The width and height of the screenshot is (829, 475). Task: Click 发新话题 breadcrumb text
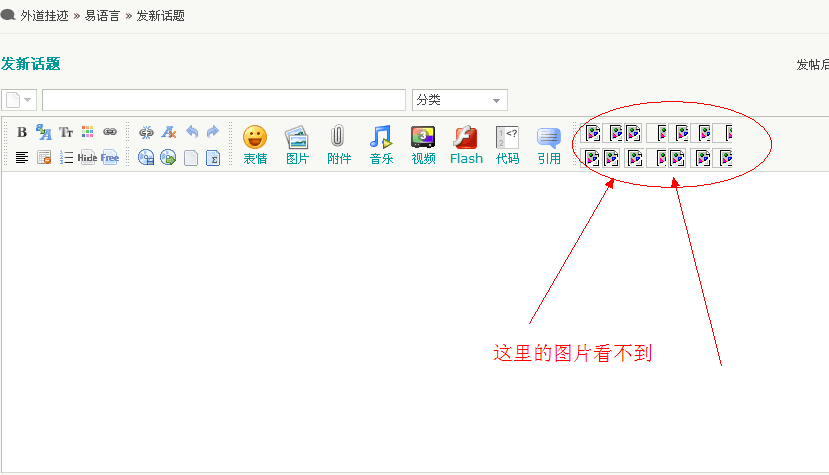[x=161, y=16]
